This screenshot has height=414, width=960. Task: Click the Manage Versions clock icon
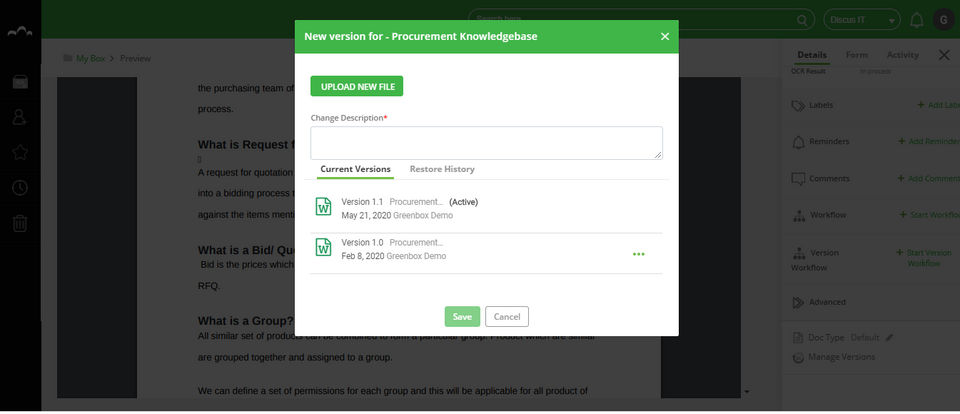[798, 358]
